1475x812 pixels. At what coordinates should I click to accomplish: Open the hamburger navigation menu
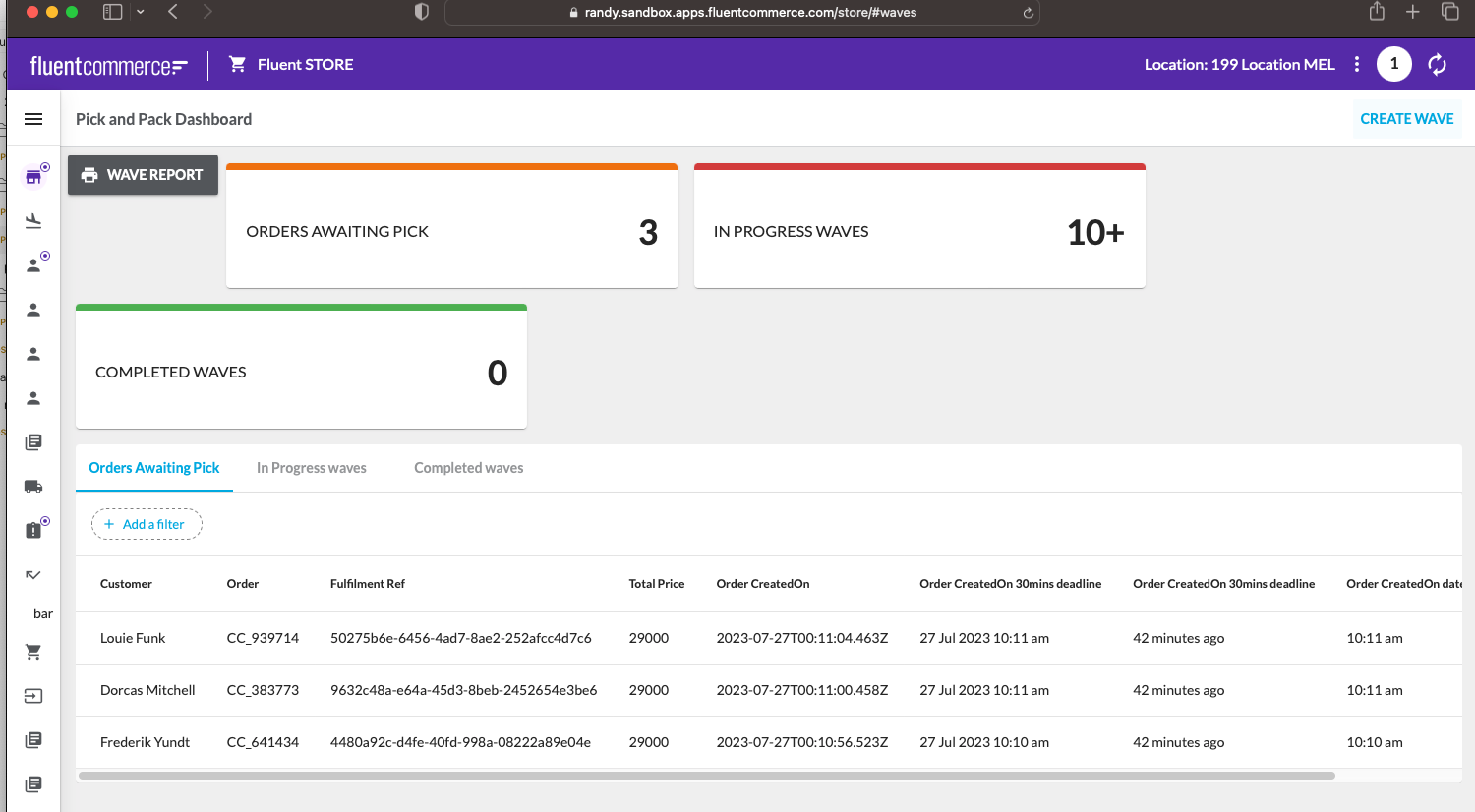33,119
